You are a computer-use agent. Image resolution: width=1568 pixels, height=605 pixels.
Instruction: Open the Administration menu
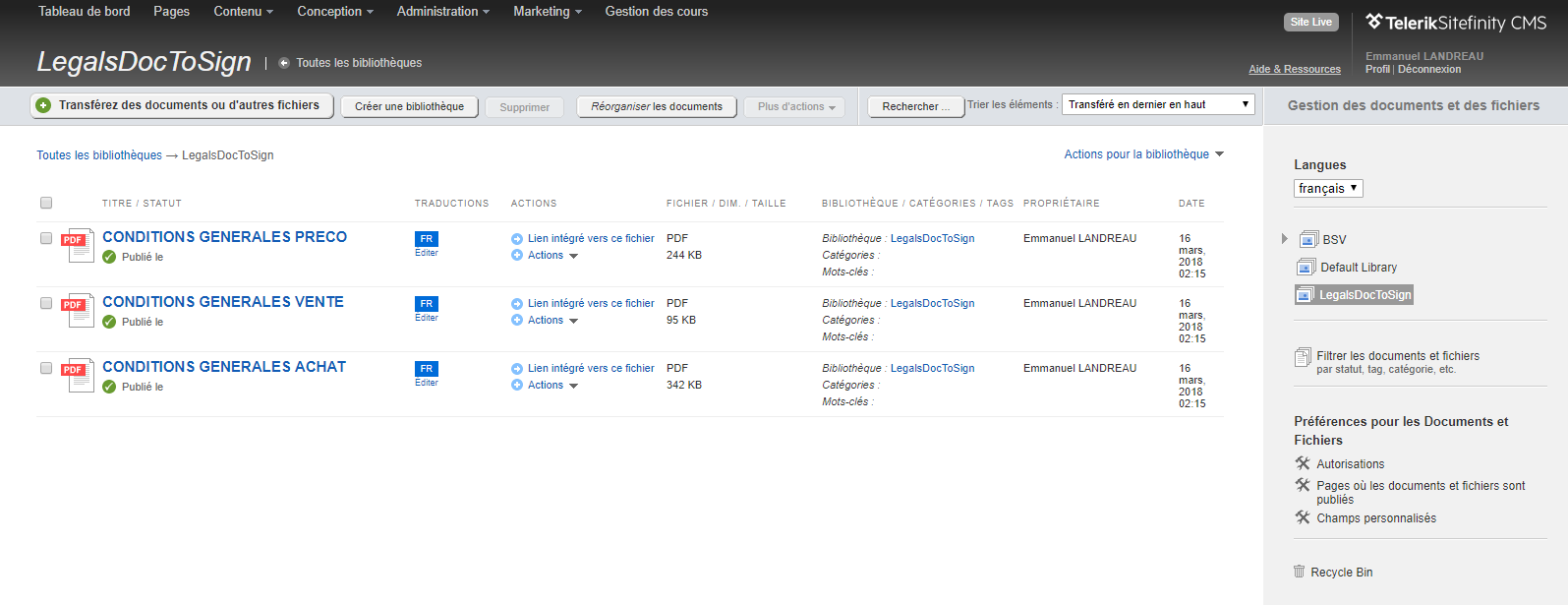(x=442, y=12)
